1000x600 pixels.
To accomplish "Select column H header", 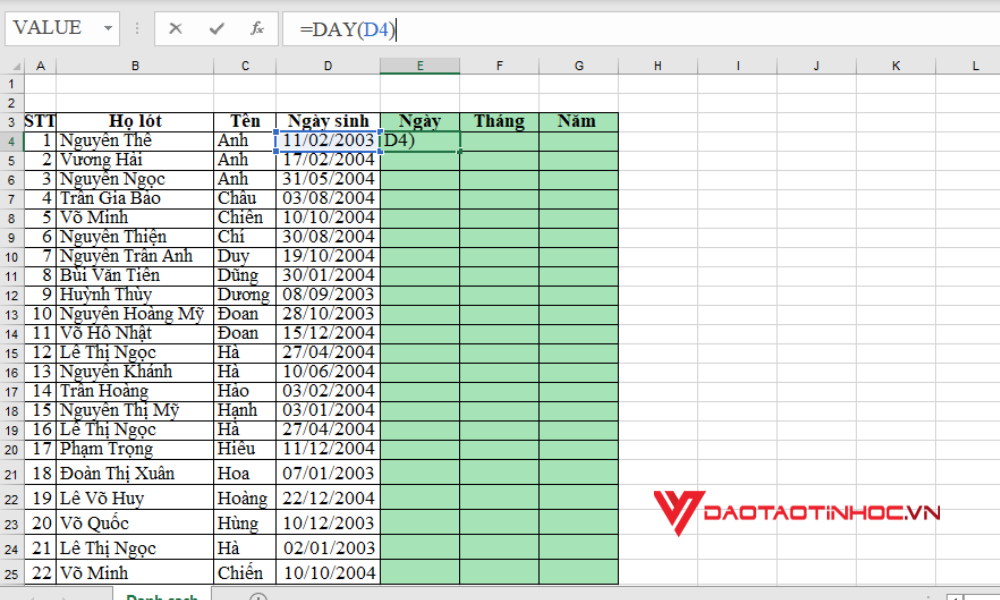I will [x=657, y=64].
